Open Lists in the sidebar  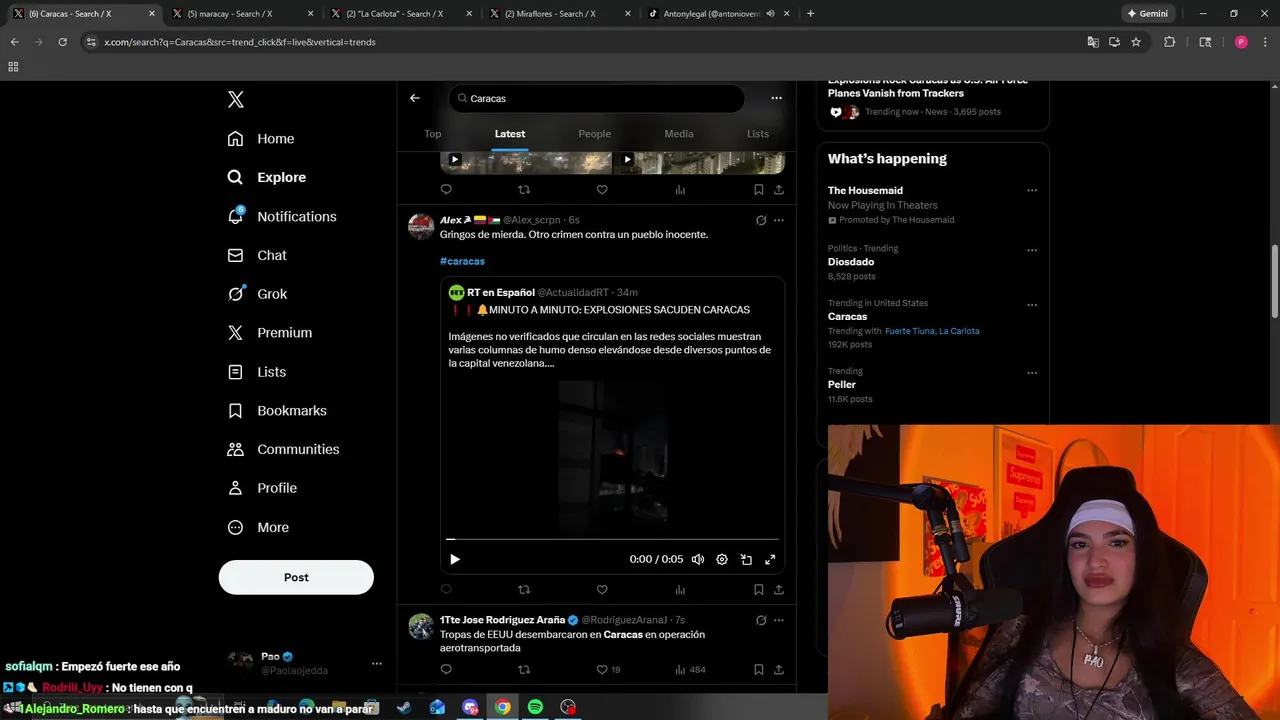257,372
